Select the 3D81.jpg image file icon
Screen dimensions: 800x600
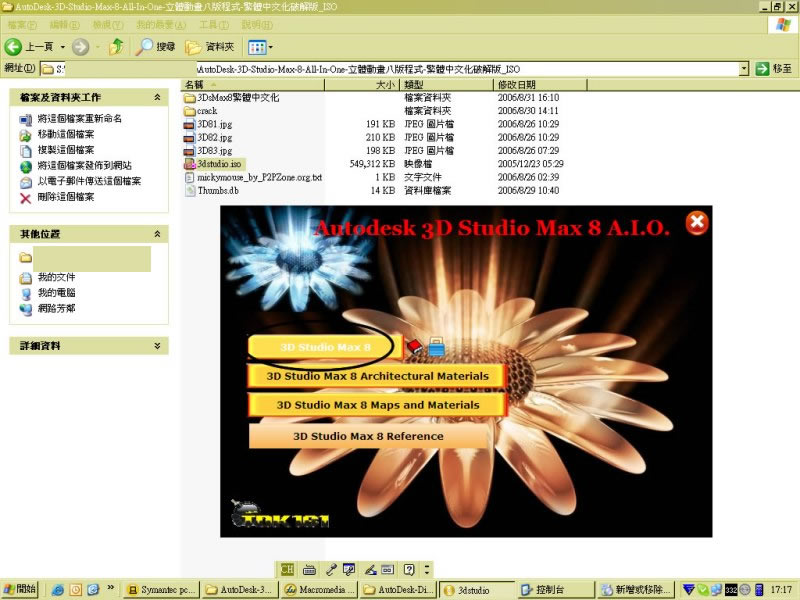(x=189, y=124)
